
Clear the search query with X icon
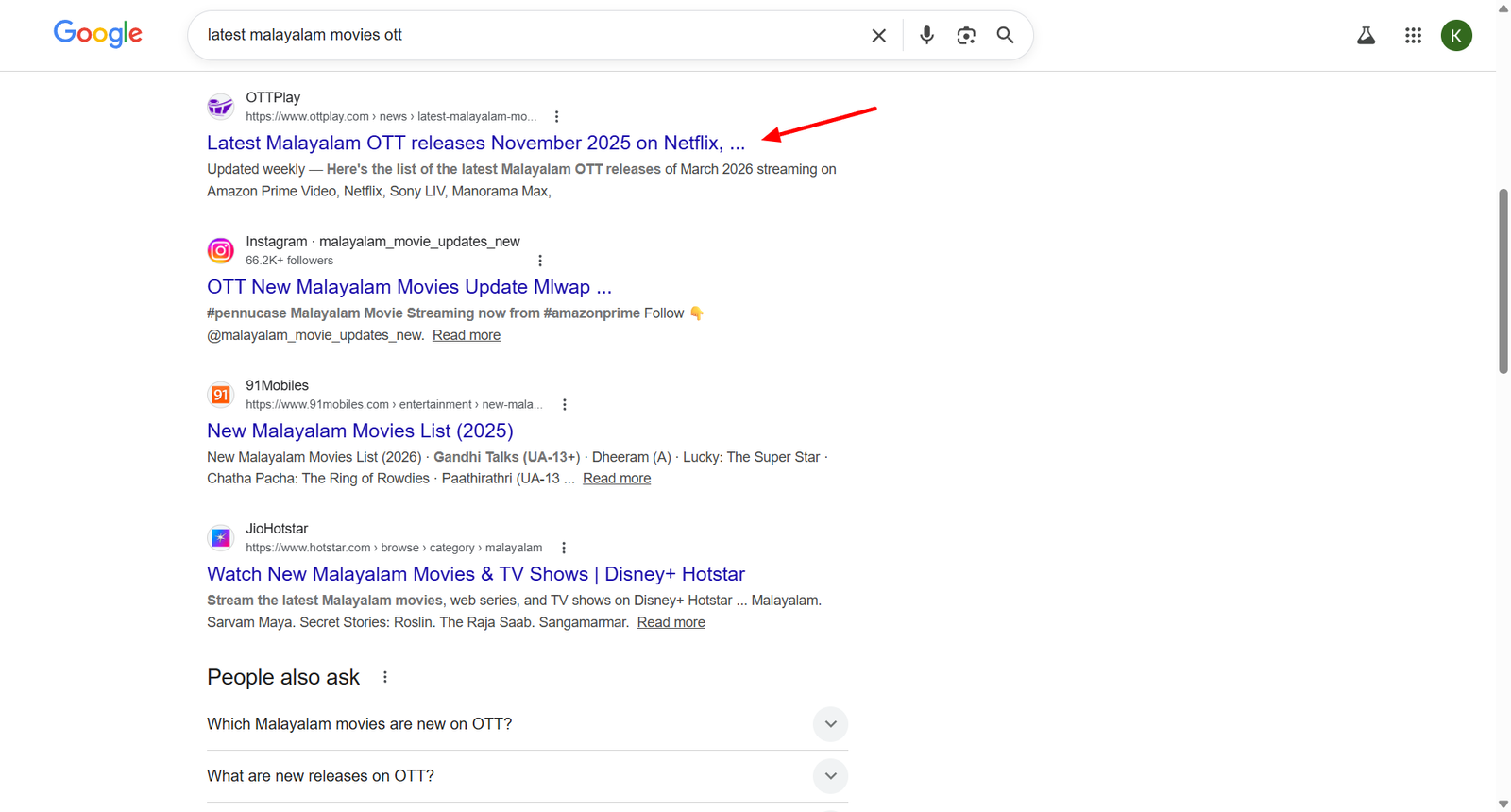(x=878, y=36)
